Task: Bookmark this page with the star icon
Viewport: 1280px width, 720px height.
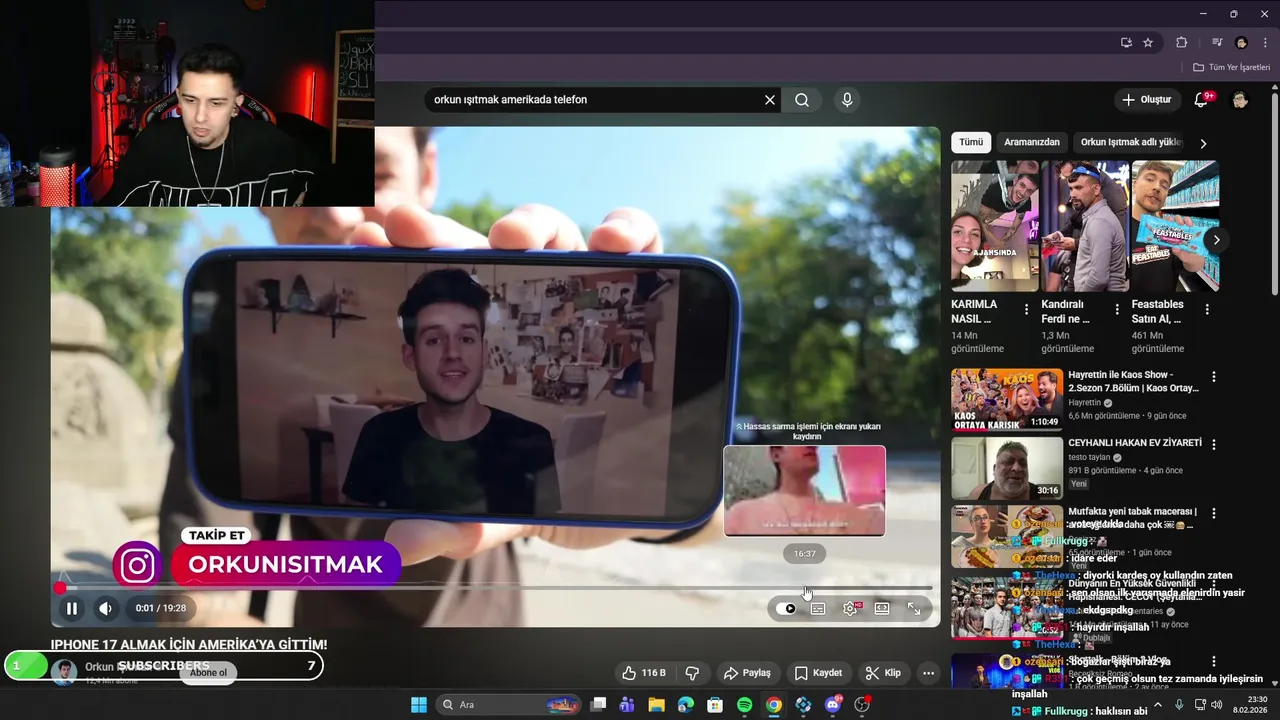Action: tap(1148, 43)
